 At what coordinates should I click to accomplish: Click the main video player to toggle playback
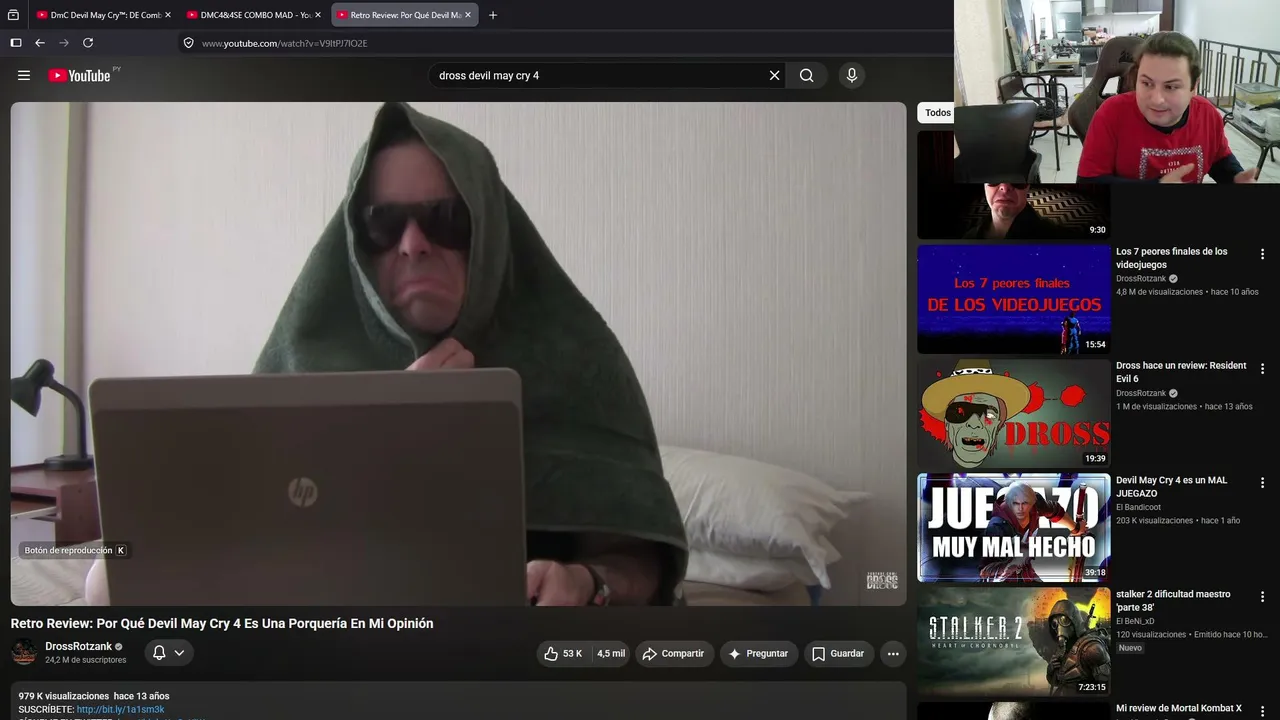(458, 354)
